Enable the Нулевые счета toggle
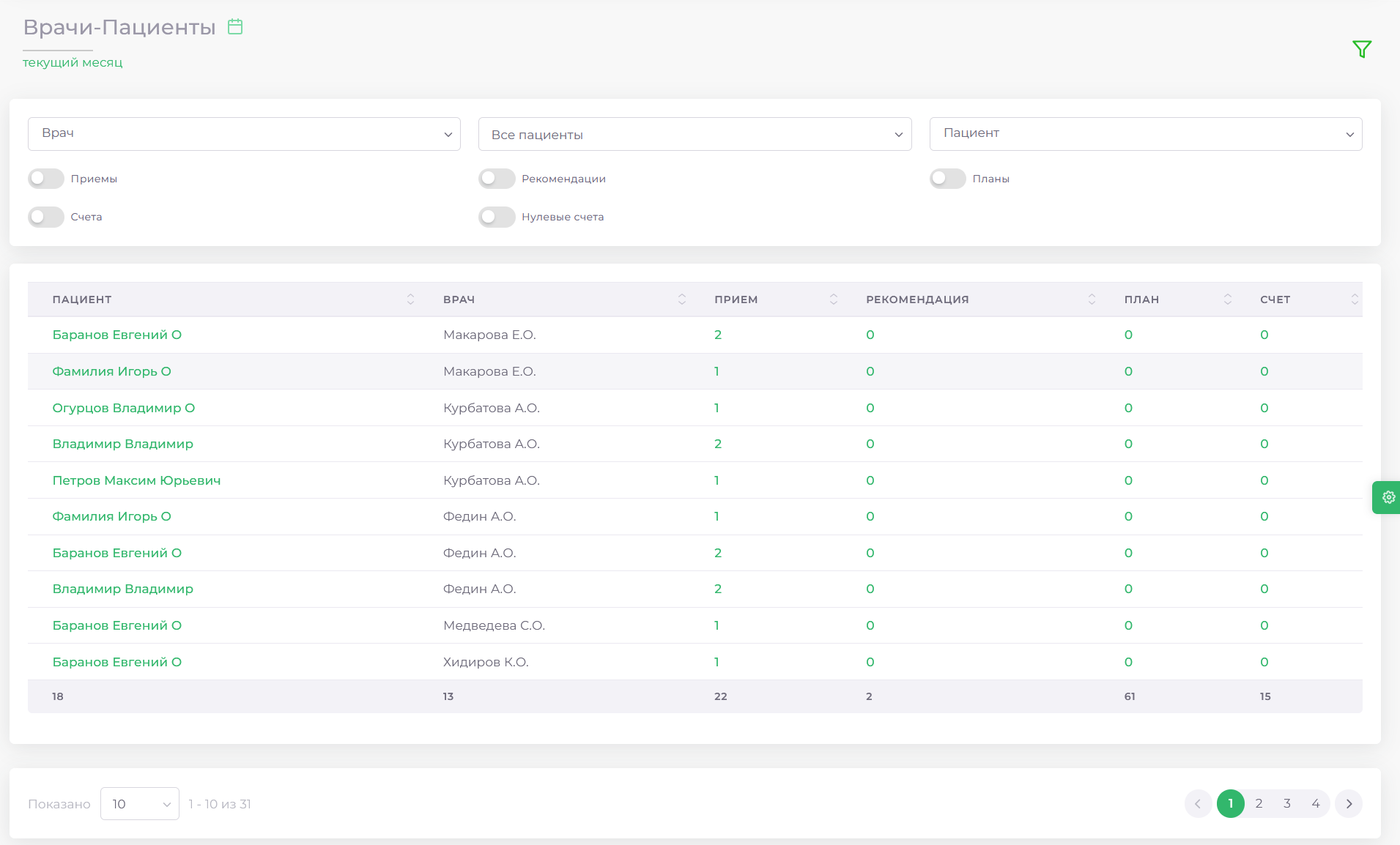 (x=497, y=217)
